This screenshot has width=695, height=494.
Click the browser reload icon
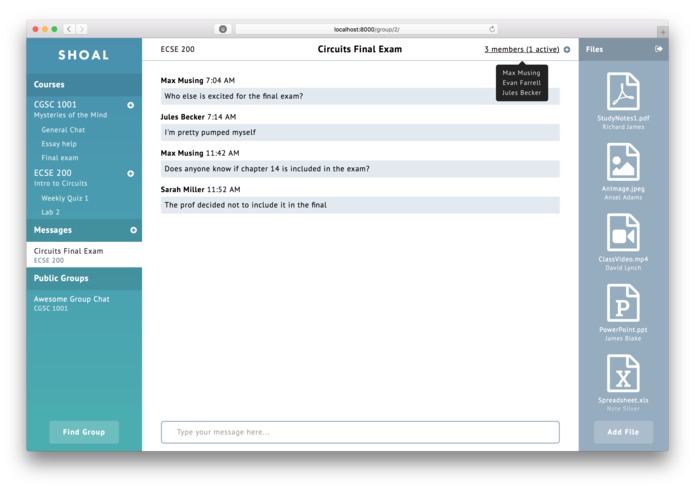pos(492,29)
